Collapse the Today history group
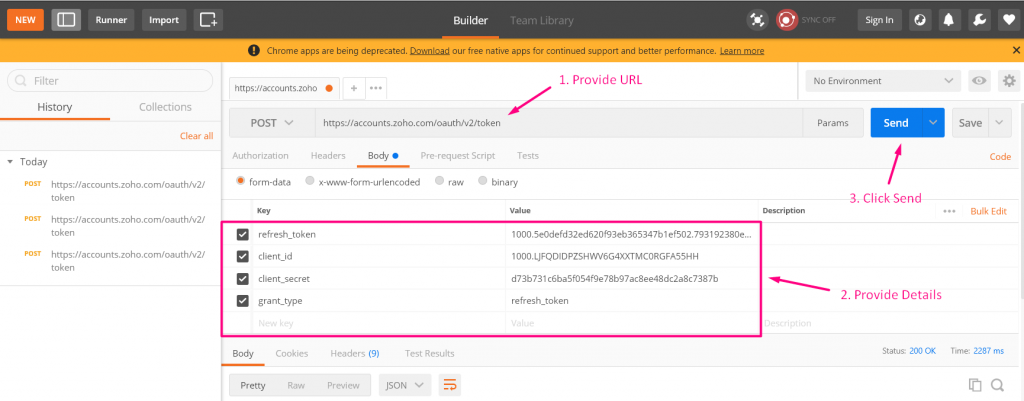Viewport: 1024px width, 401px height. (10, 162)
